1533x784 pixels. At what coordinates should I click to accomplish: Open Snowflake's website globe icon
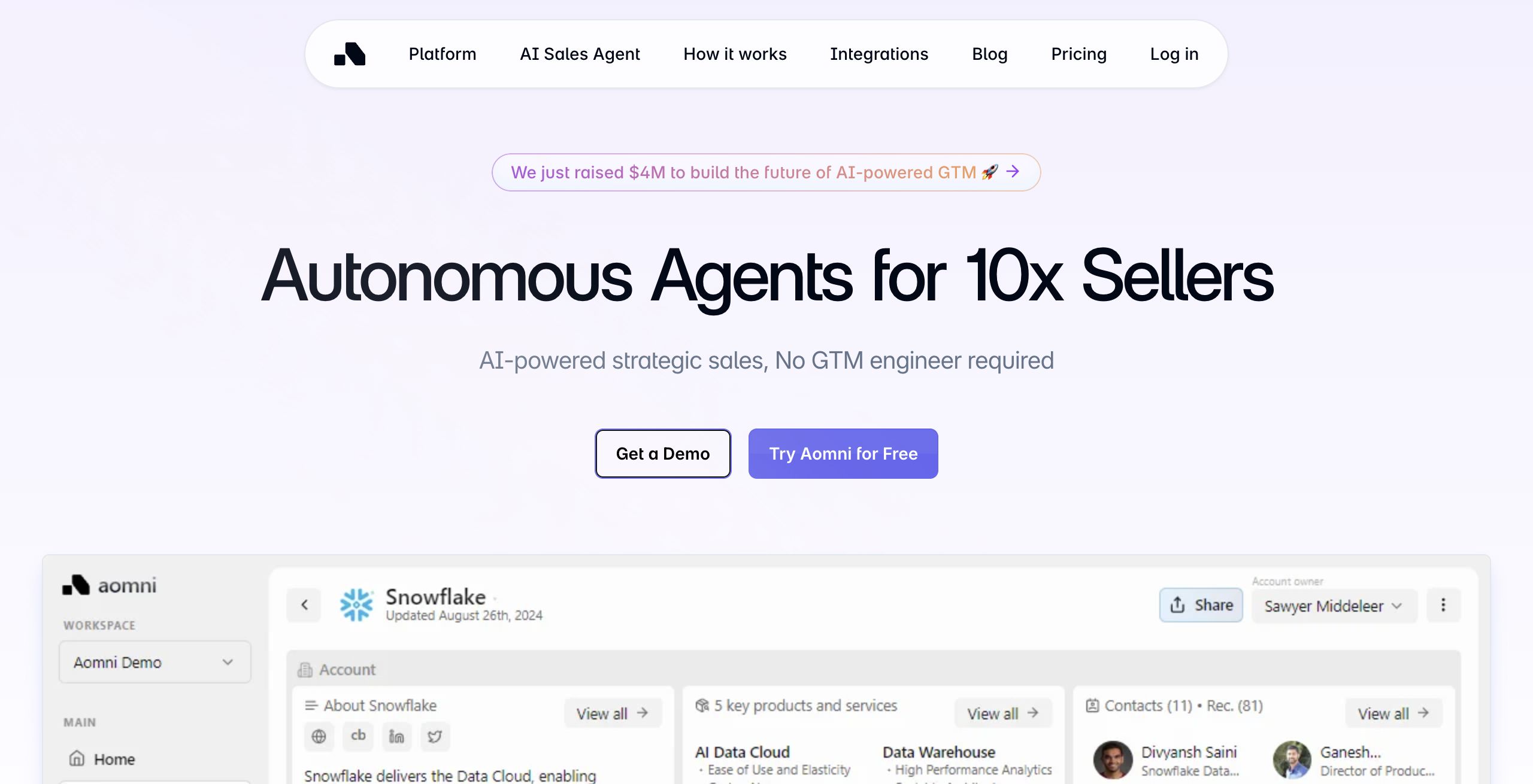click(x=319, y=736)
